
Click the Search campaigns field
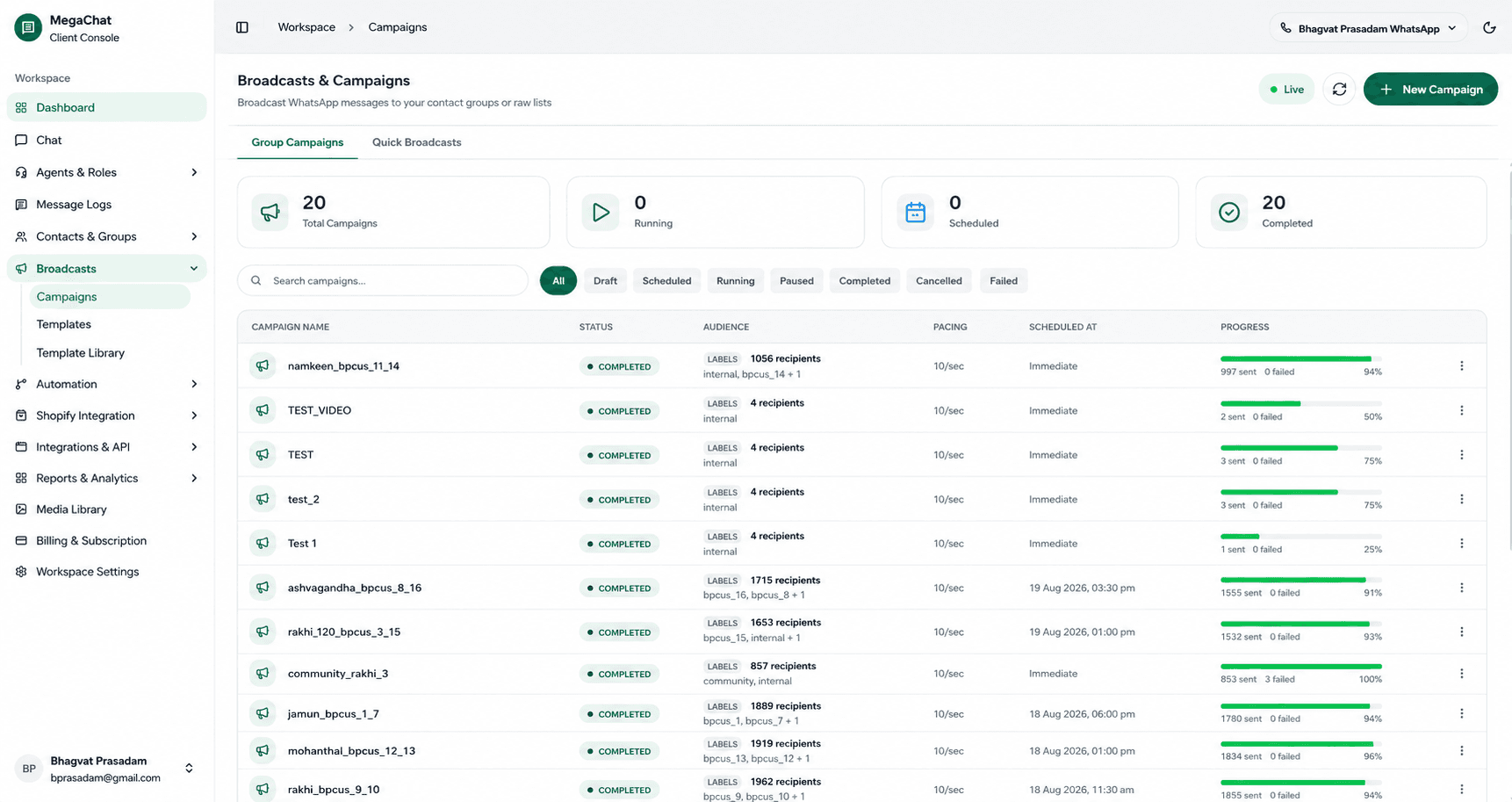click(383, 281)
